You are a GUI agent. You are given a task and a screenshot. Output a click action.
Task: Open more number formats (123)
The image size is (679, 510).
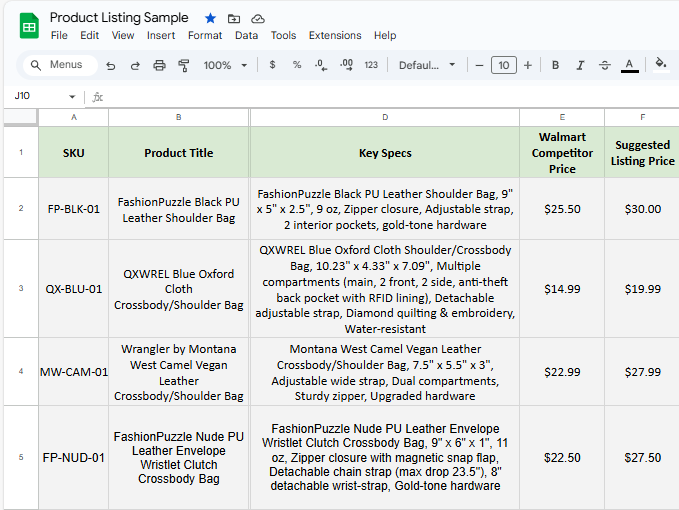(x=371, y=65)
